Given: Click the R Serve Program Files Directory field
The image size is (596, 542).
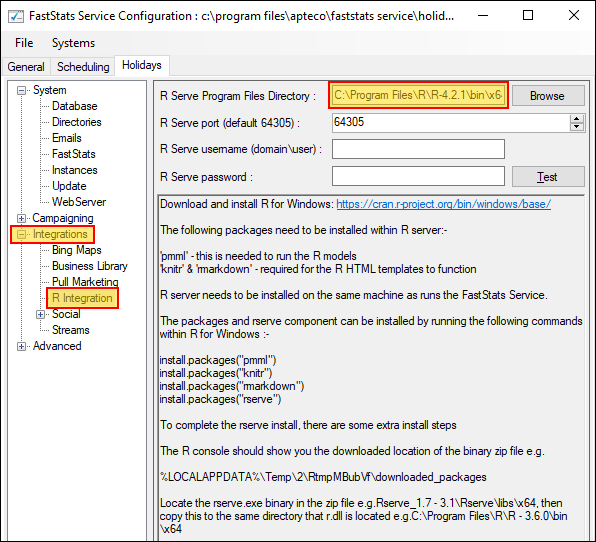Looking at the screenshot, I should [x=418, y=95].
